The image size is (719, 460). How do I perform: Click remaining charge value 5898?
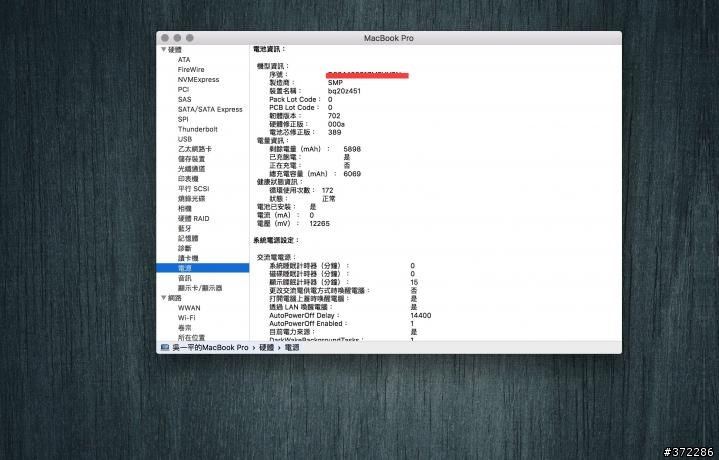[352, 149]
